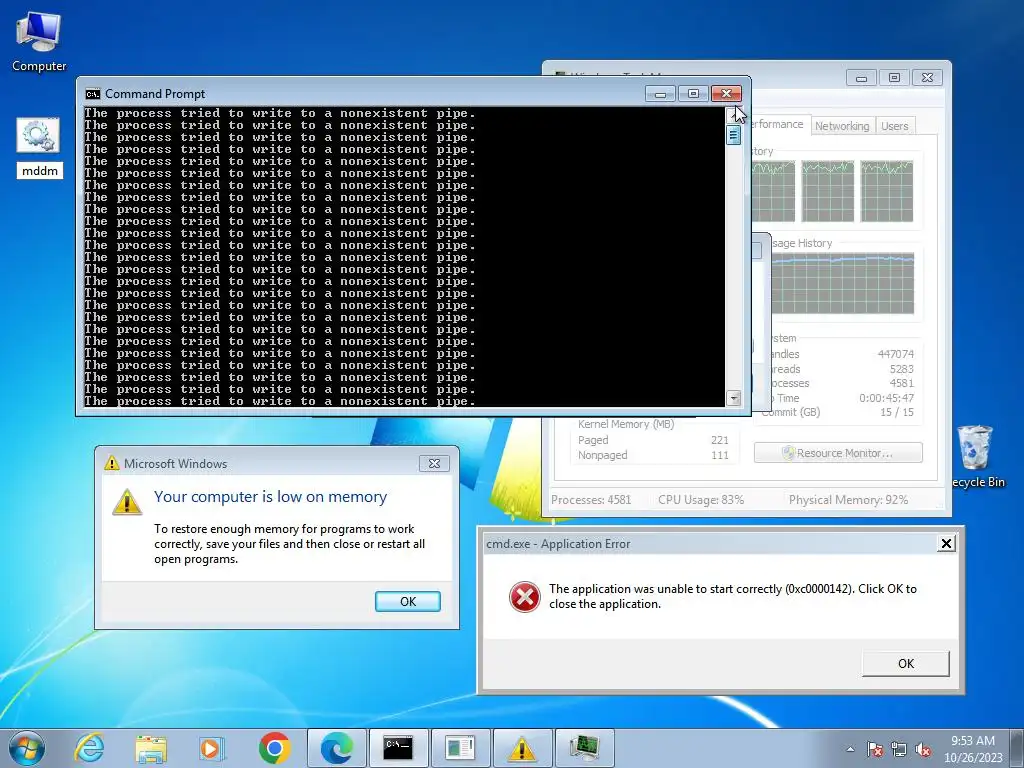1024x768 pixels.
Task: Open the Windows Start menu orb
Action: pyautogui.click(x=27, y=748)
